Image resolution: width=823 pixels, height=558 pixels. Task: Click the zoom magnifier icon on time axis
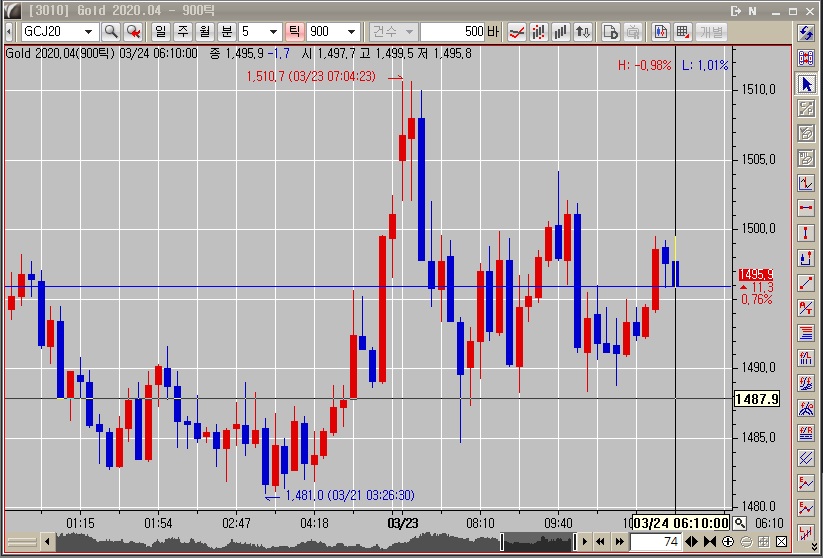739,523
